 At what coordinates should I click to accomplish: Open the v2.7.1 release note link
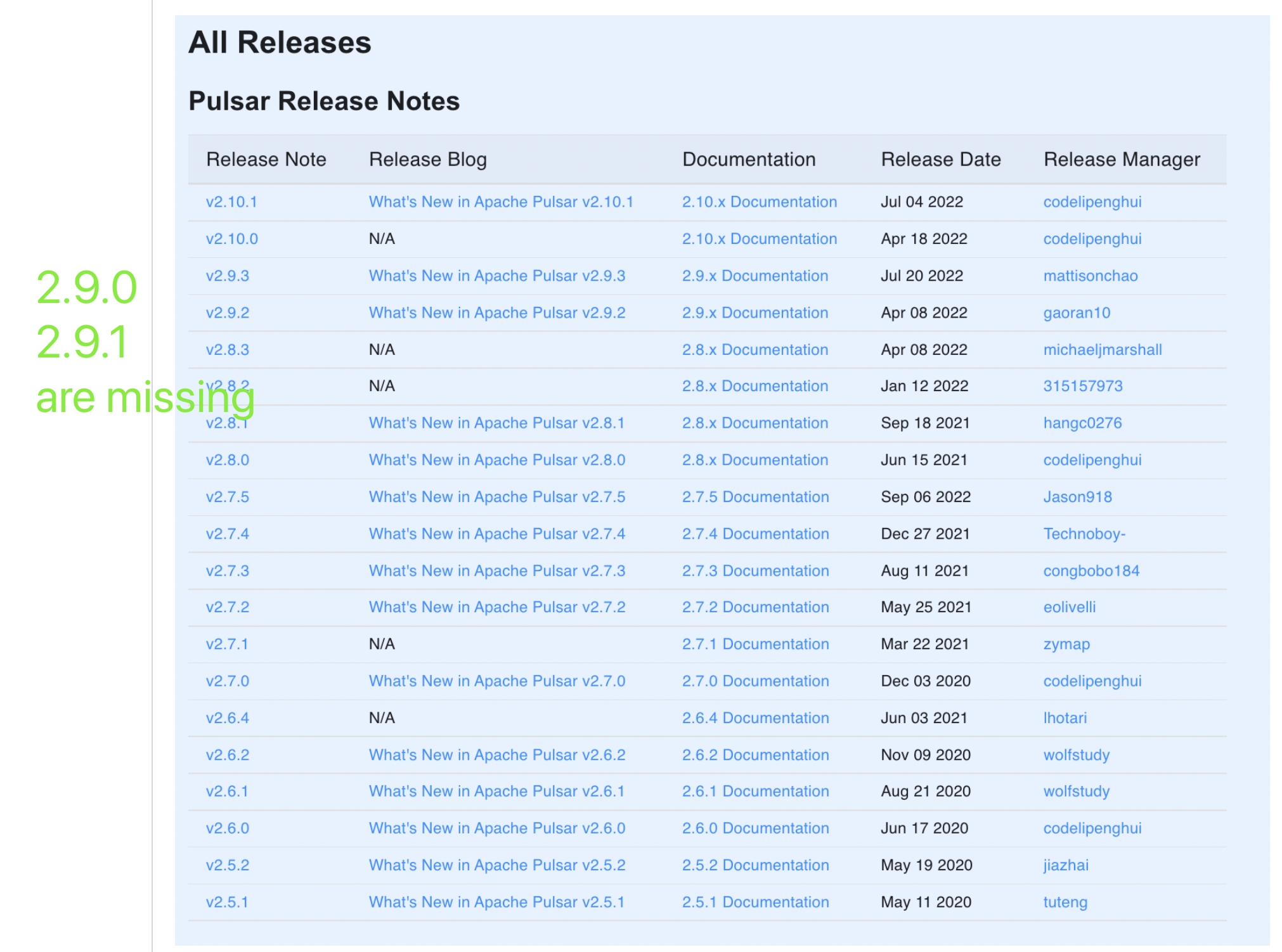coord(226,644)
